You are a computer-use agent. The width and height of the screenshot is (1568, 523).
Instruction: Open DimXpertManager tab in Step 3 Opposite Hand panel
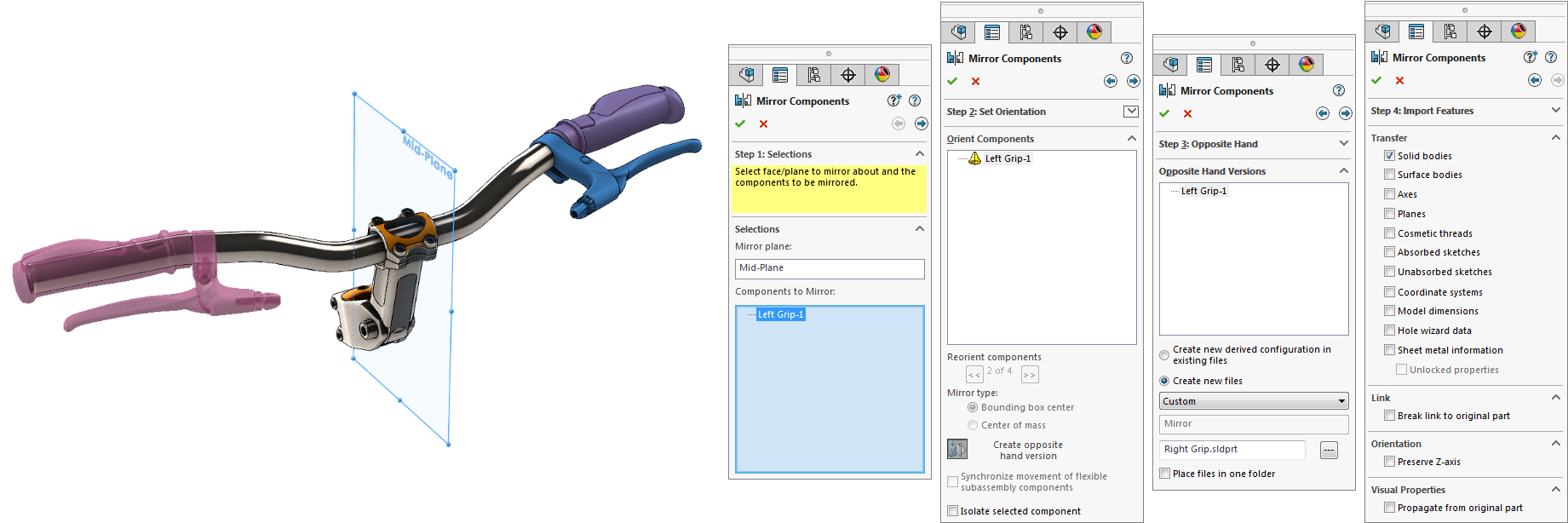click(x=1272, y=65)
